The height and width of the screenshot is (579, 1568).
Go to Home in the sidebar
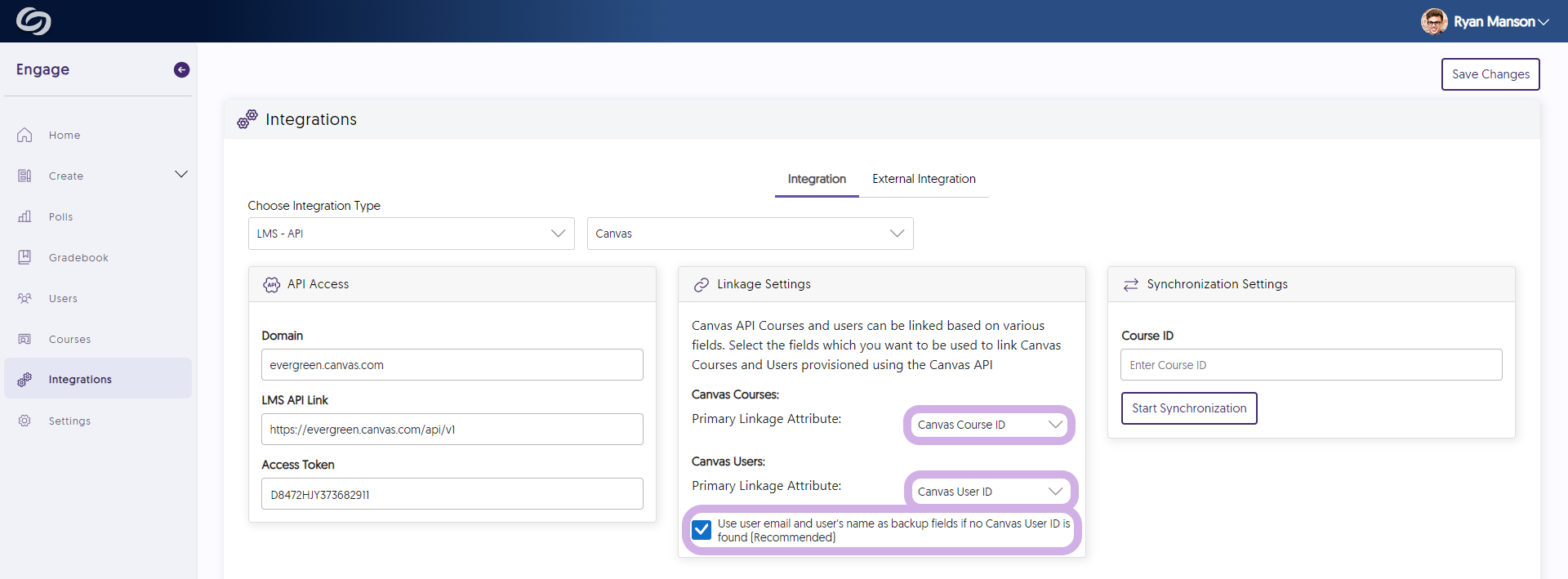pos(98,135)
